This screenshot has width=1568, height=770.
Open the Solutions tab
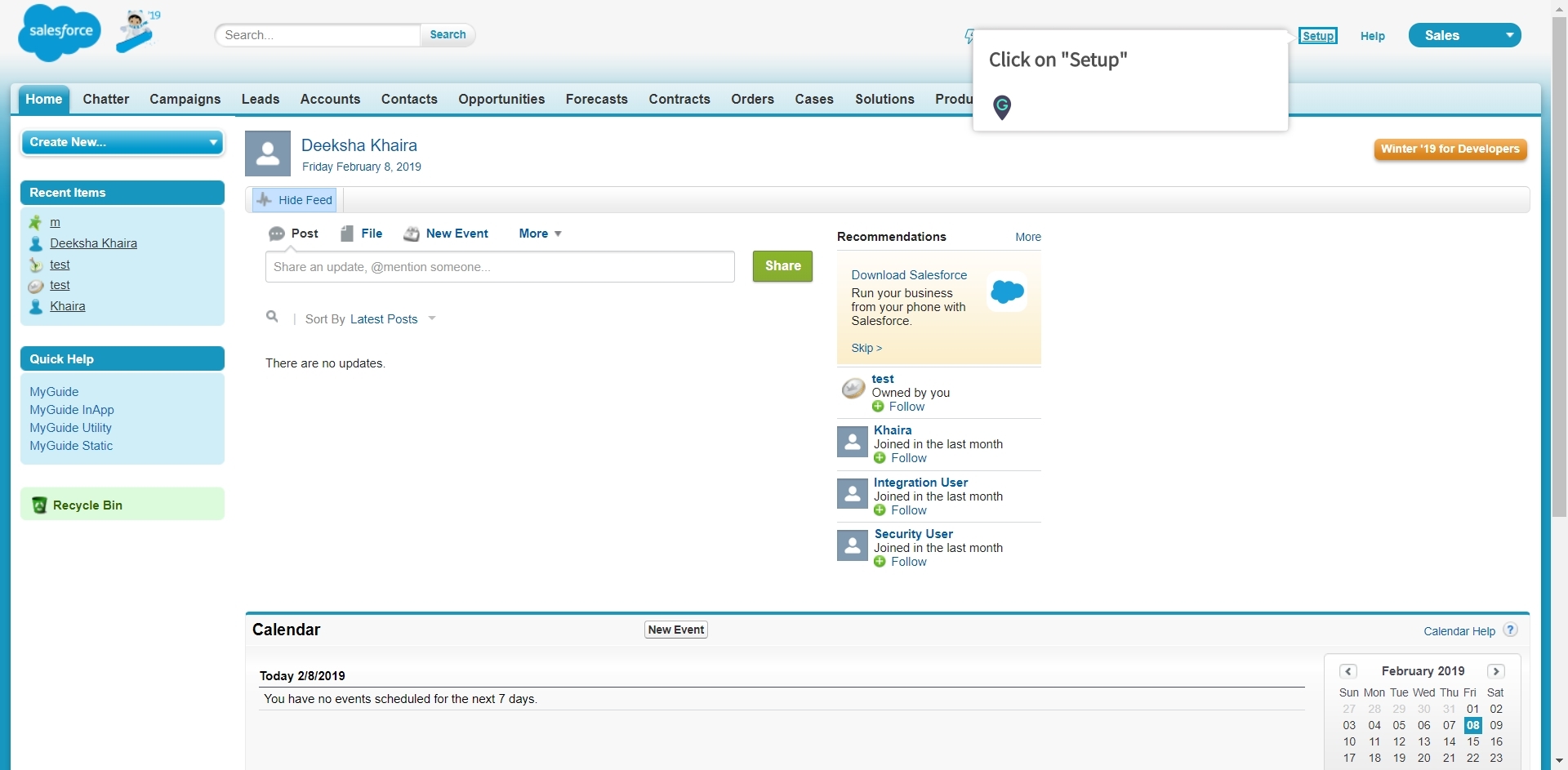tap(884, 99)
